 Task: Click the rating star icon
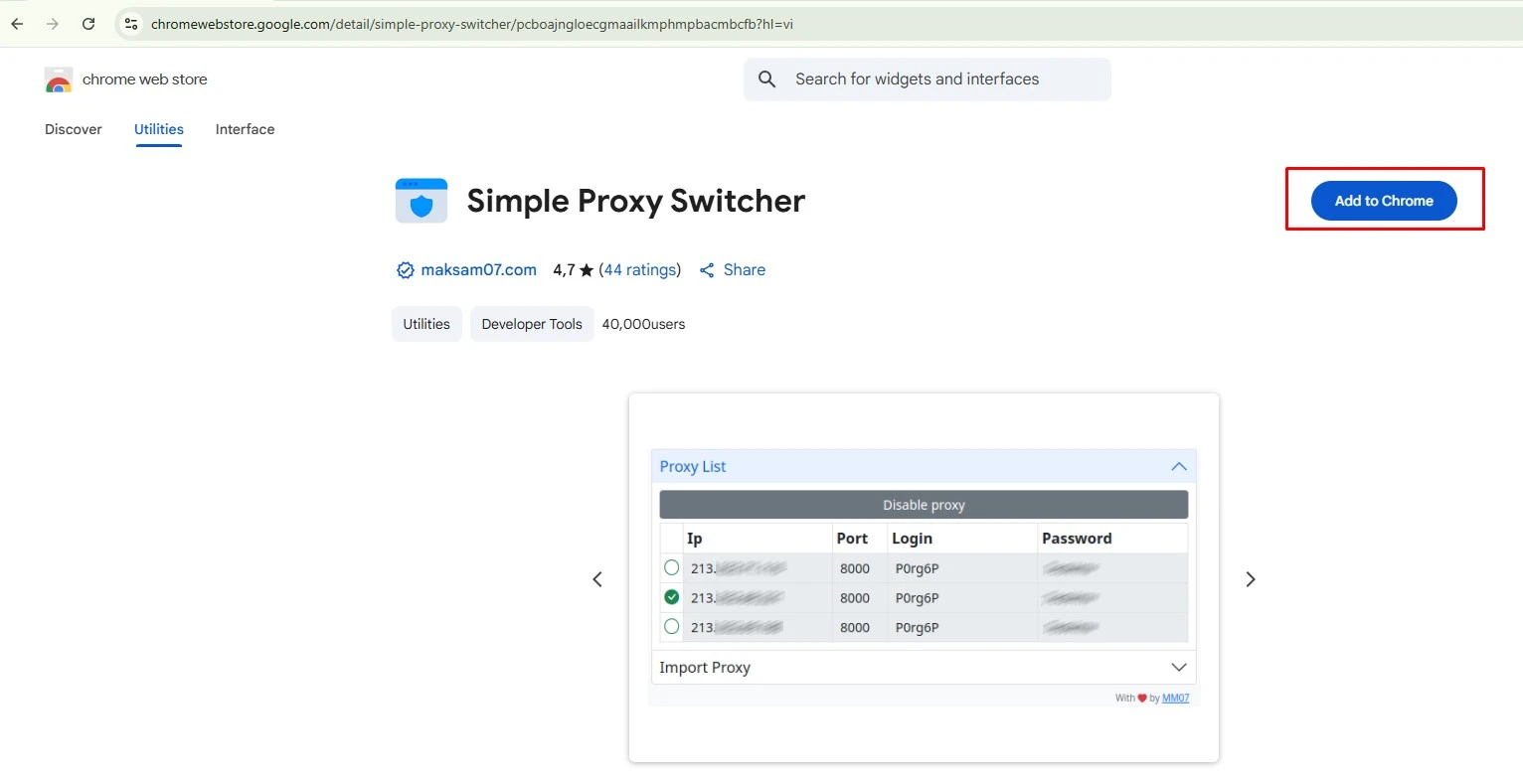(x=587, y=270)
